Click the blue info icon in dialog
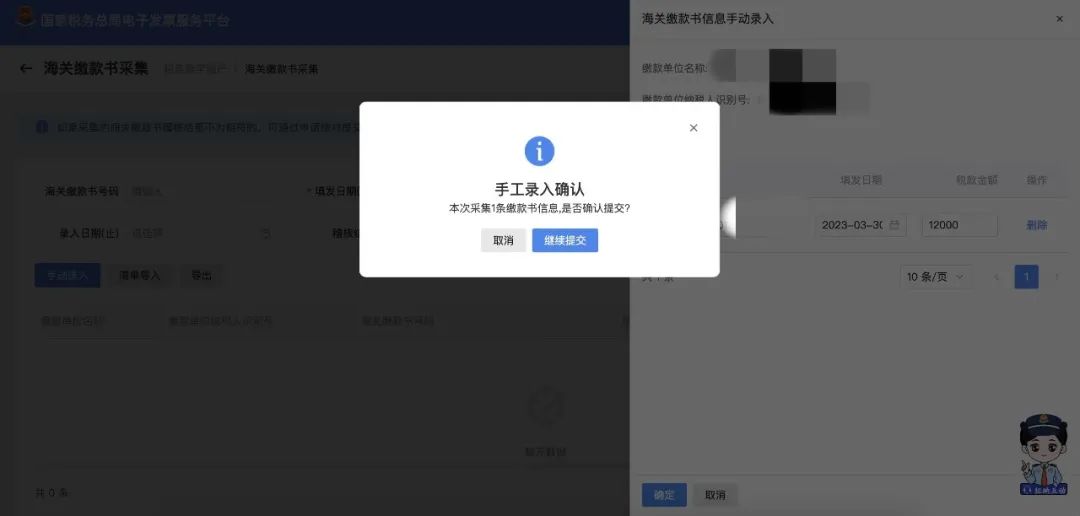Viewport: 1080px width, 516px height. (539, 151)
